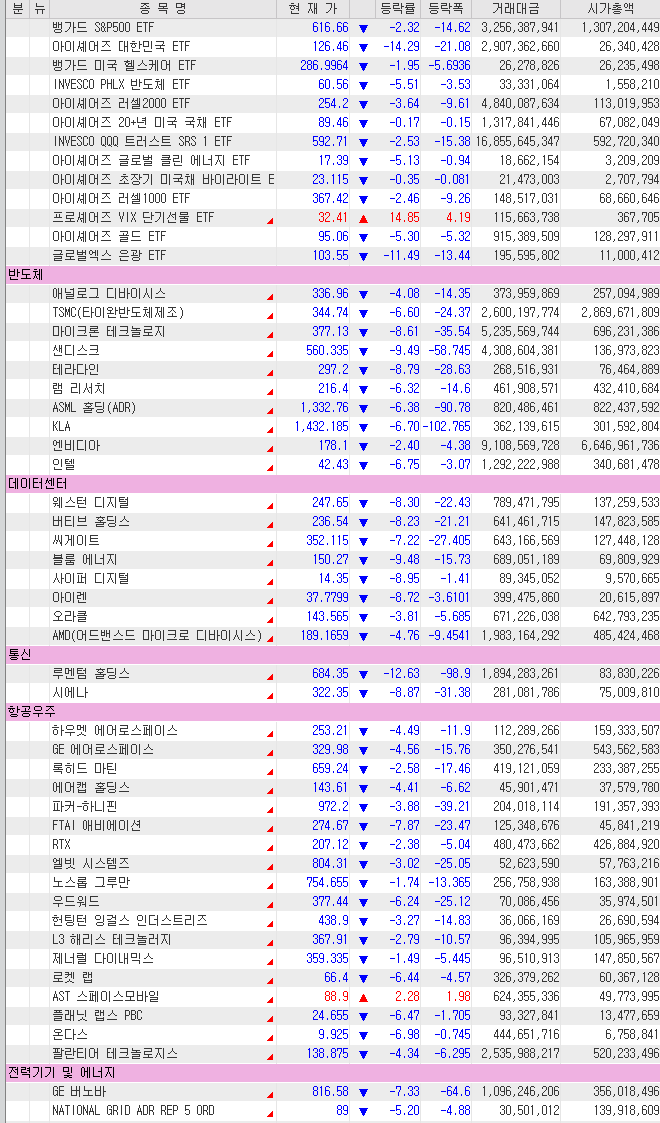The height and width of the screenshot is (1123, 660).
Task: Click the red corner marker beside 노스롭 그루만
Action: tap(270, 886)
